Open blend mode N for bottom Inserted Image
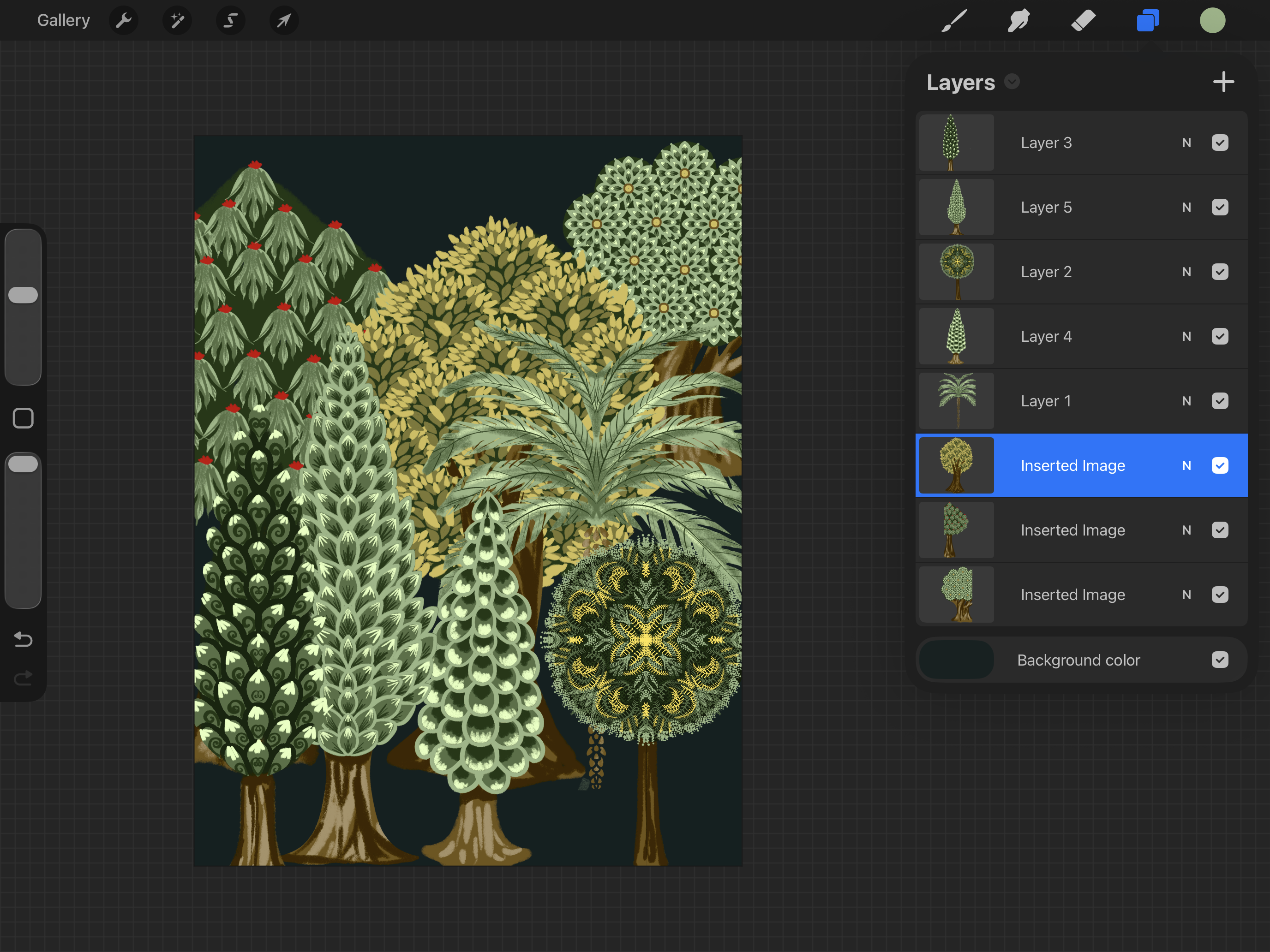Screen dimensions: 1270x952 [x=1186, y=595]
